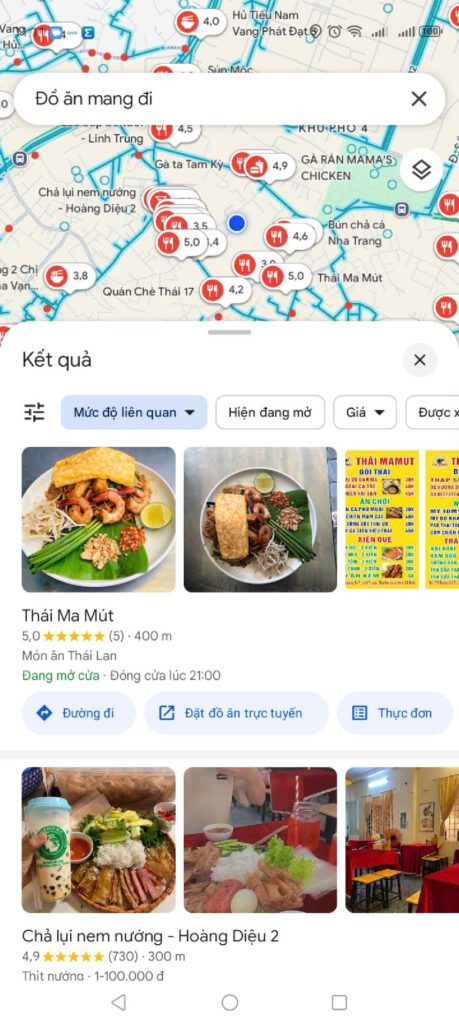
Task: Open the first Thái Ma Mút food photo
Action: pos(99,519)
